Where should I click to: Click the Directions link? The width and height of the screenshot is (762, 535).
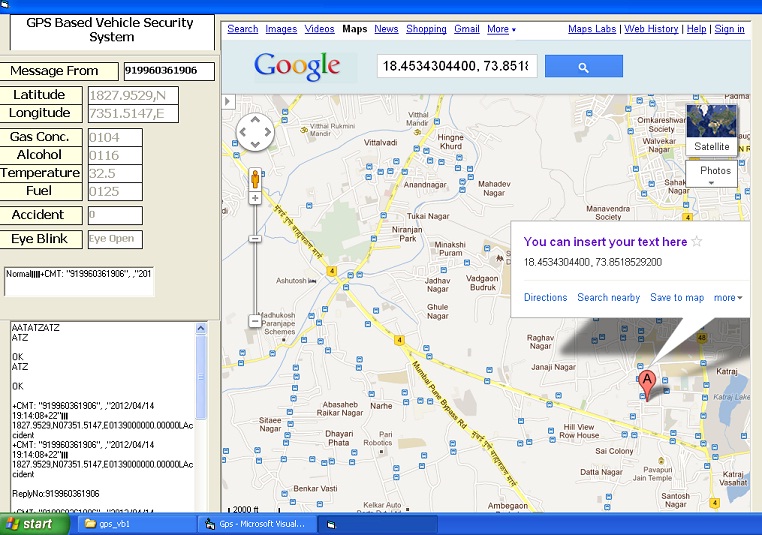tap(545, 298)
